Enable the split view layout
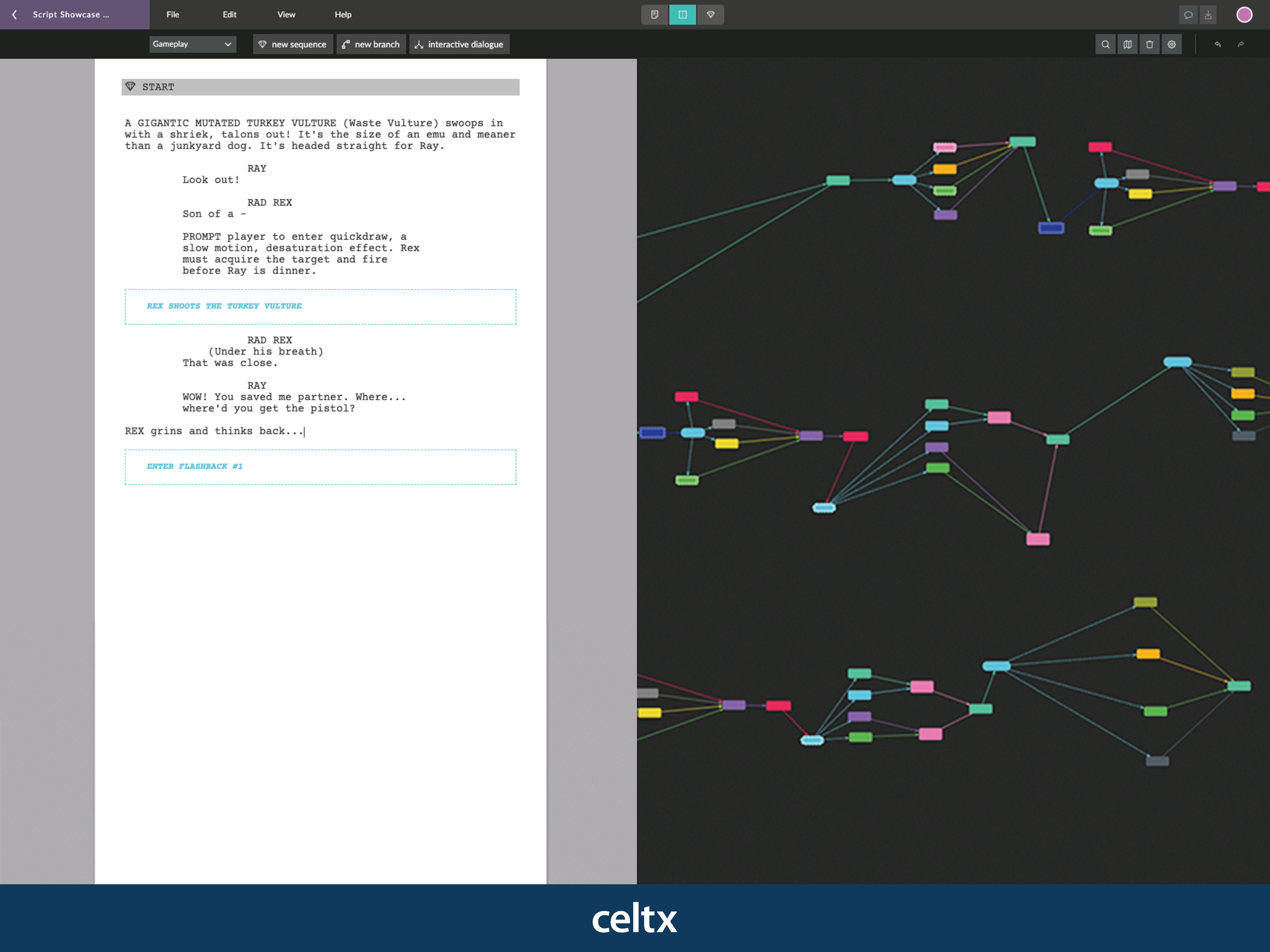Viewport: 1270px width, 952px height. (683, 15)
